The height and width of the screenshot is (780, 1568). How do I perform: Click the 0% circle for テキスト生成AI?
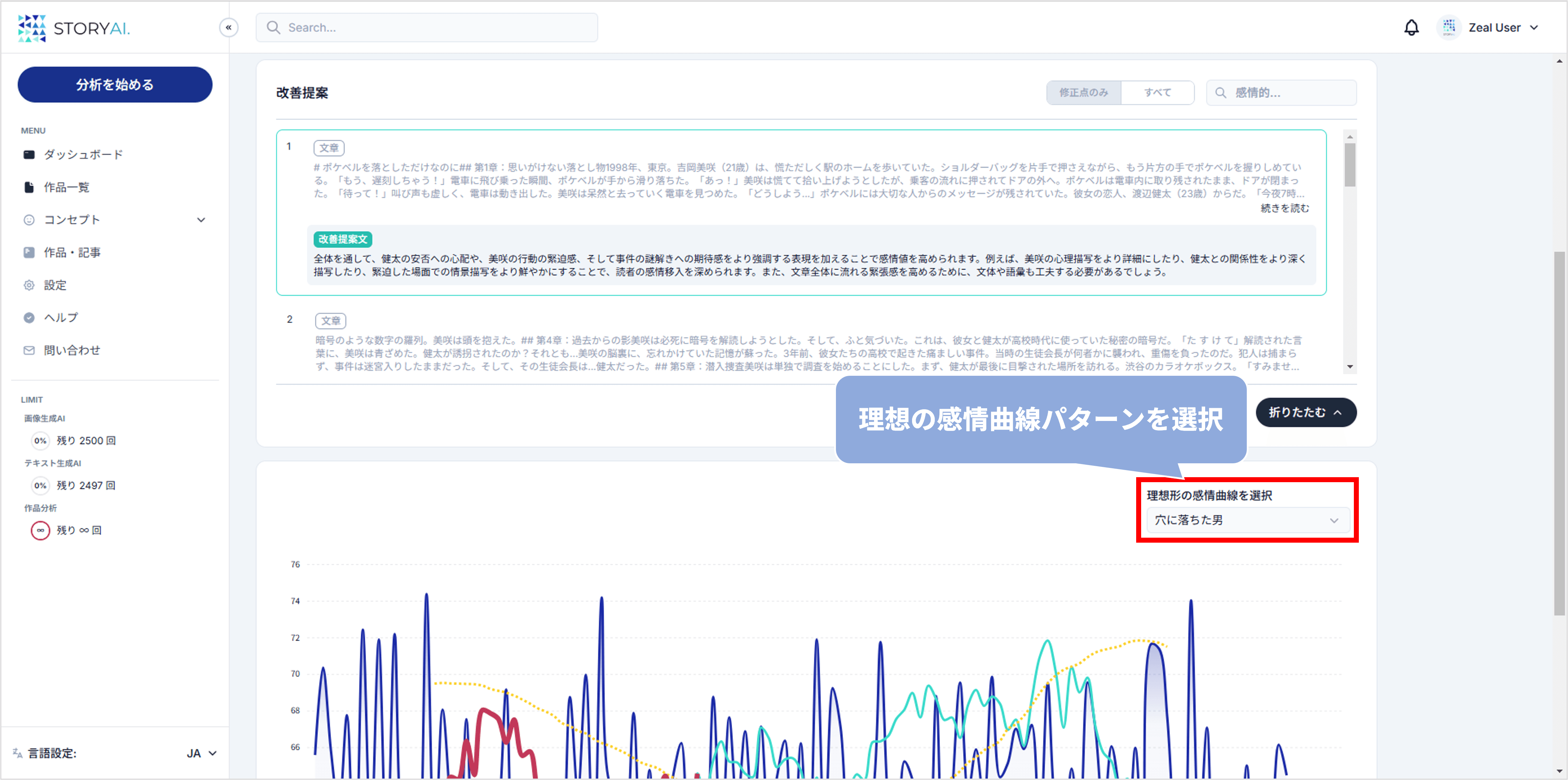click(x=40, y=485)
